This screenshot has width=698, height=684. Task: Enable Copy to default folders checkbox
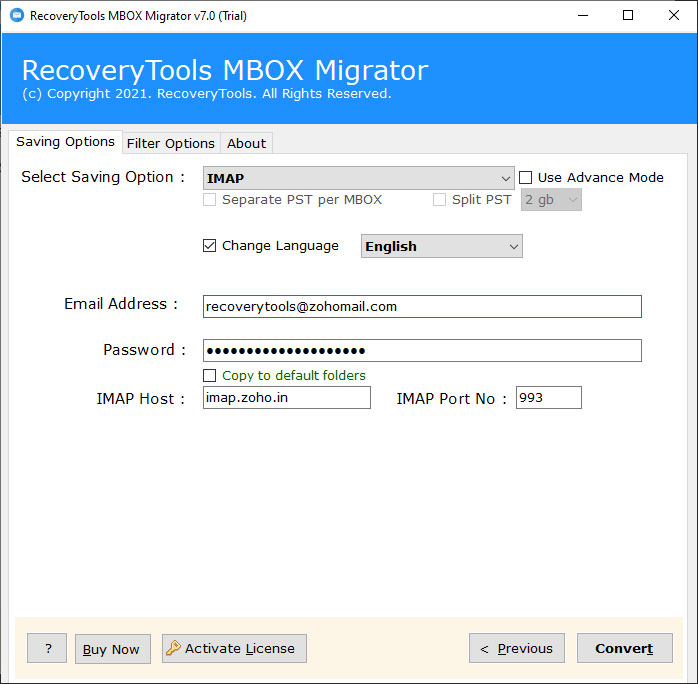tap(210, 375)
